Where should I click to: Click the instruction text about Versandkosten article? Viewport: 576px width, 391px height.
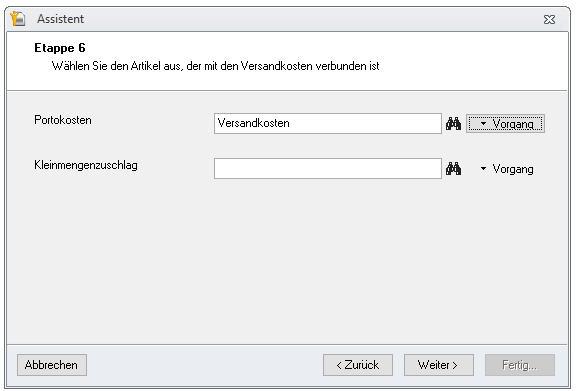coord(216,66)
